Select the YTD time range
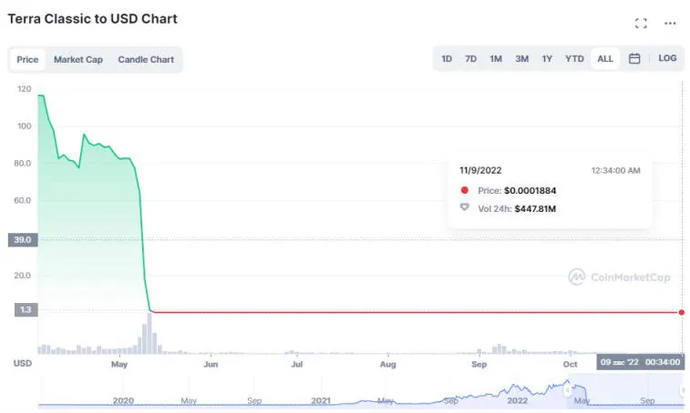The width and height of the screenshot is (690, 413). pos(574,59)
